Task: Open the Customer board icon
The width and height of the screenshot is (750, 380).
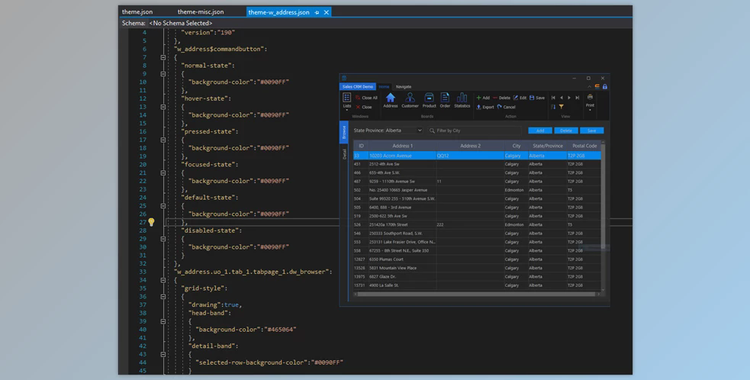Action: point(410,100)
